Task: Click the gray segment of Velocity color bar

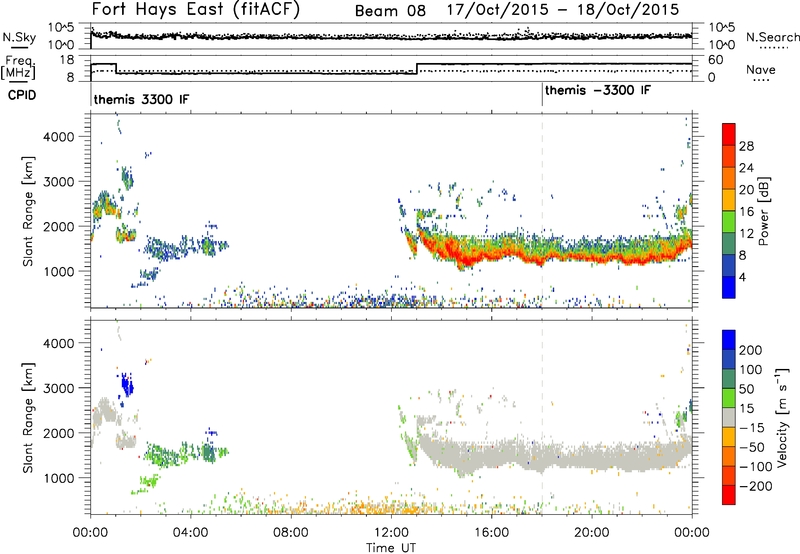Action: pos(729,417)
